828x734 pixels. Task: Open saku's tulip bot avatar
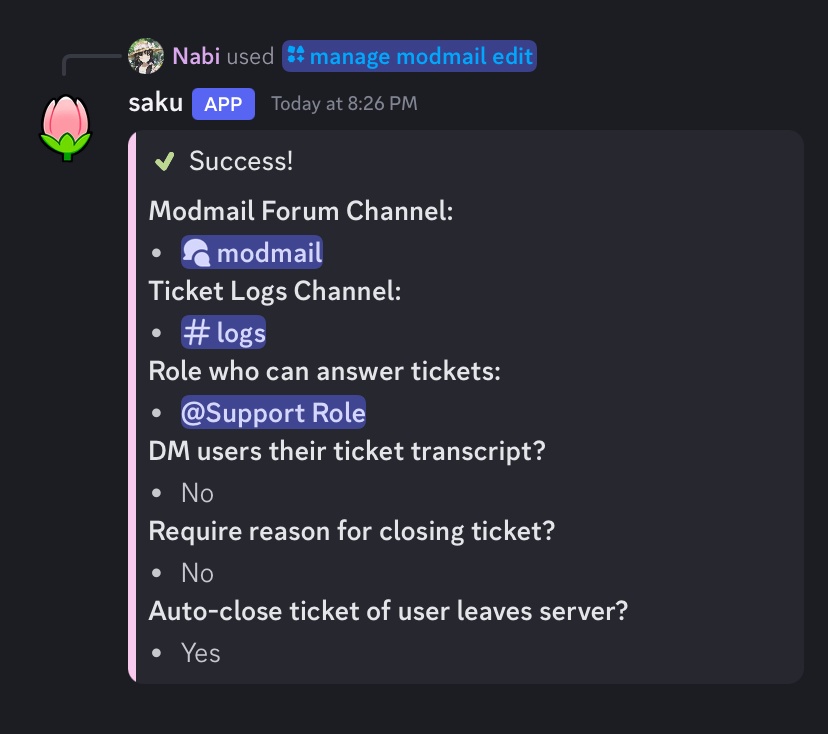66,128
